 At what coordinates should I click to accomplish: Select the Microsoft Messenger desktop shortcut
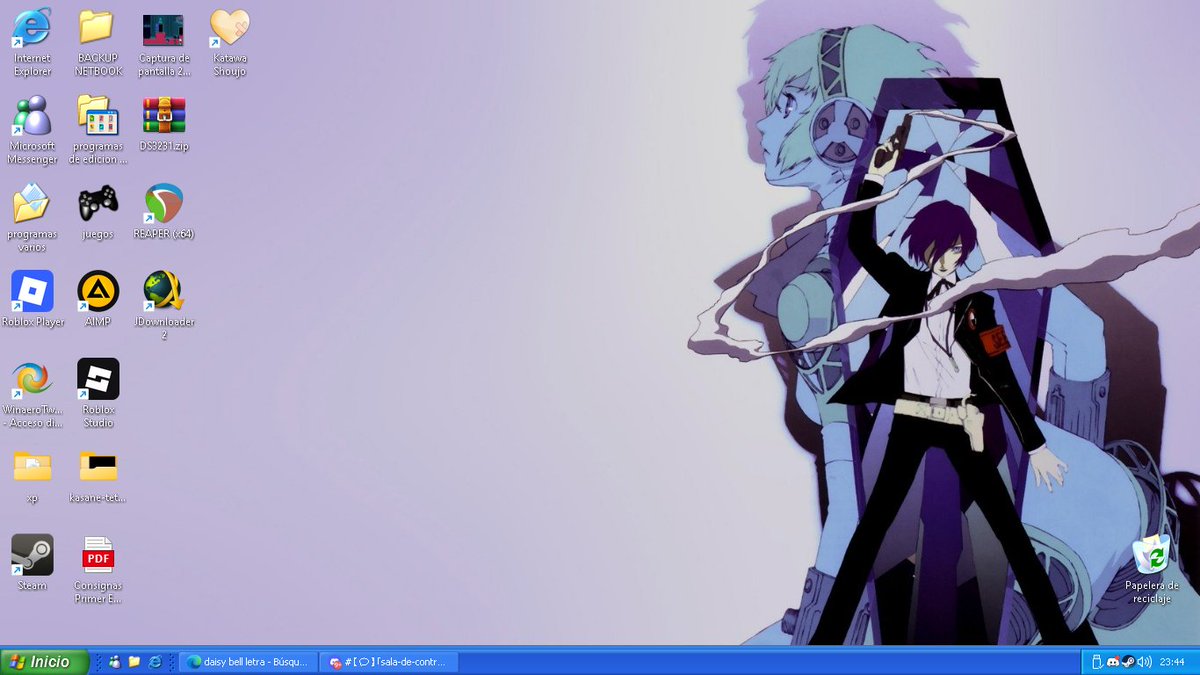click(x=32, y=131)
